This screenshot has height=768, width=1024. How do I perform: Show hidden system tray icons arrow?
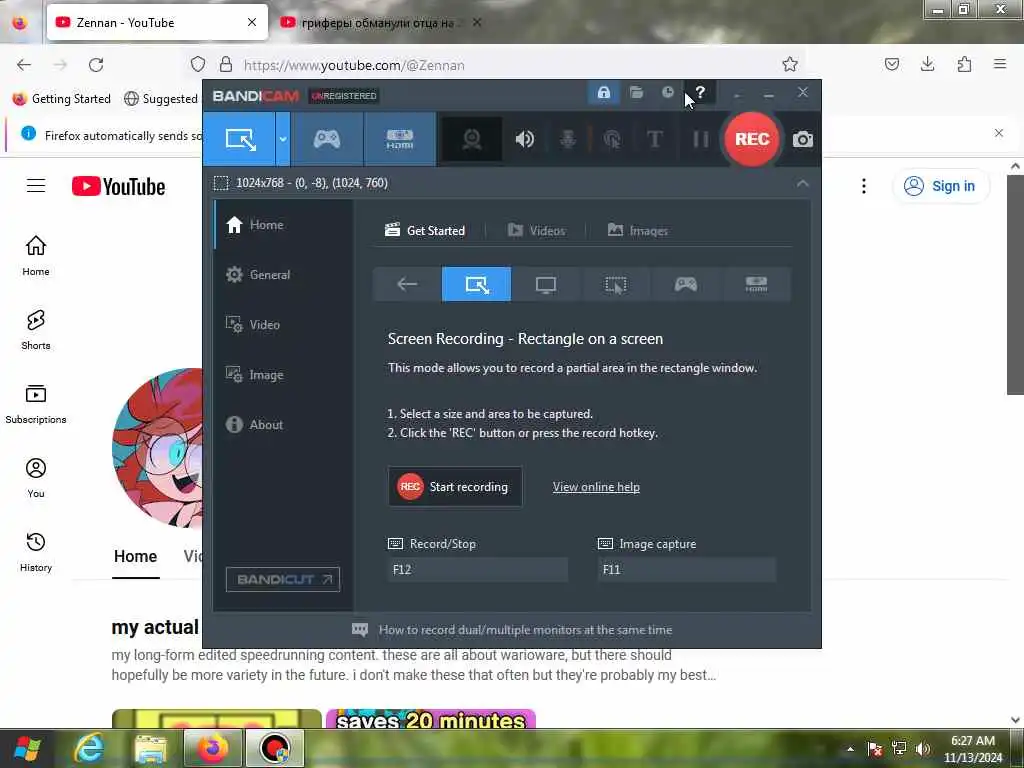pyautogui.click(x=850, y=749)
